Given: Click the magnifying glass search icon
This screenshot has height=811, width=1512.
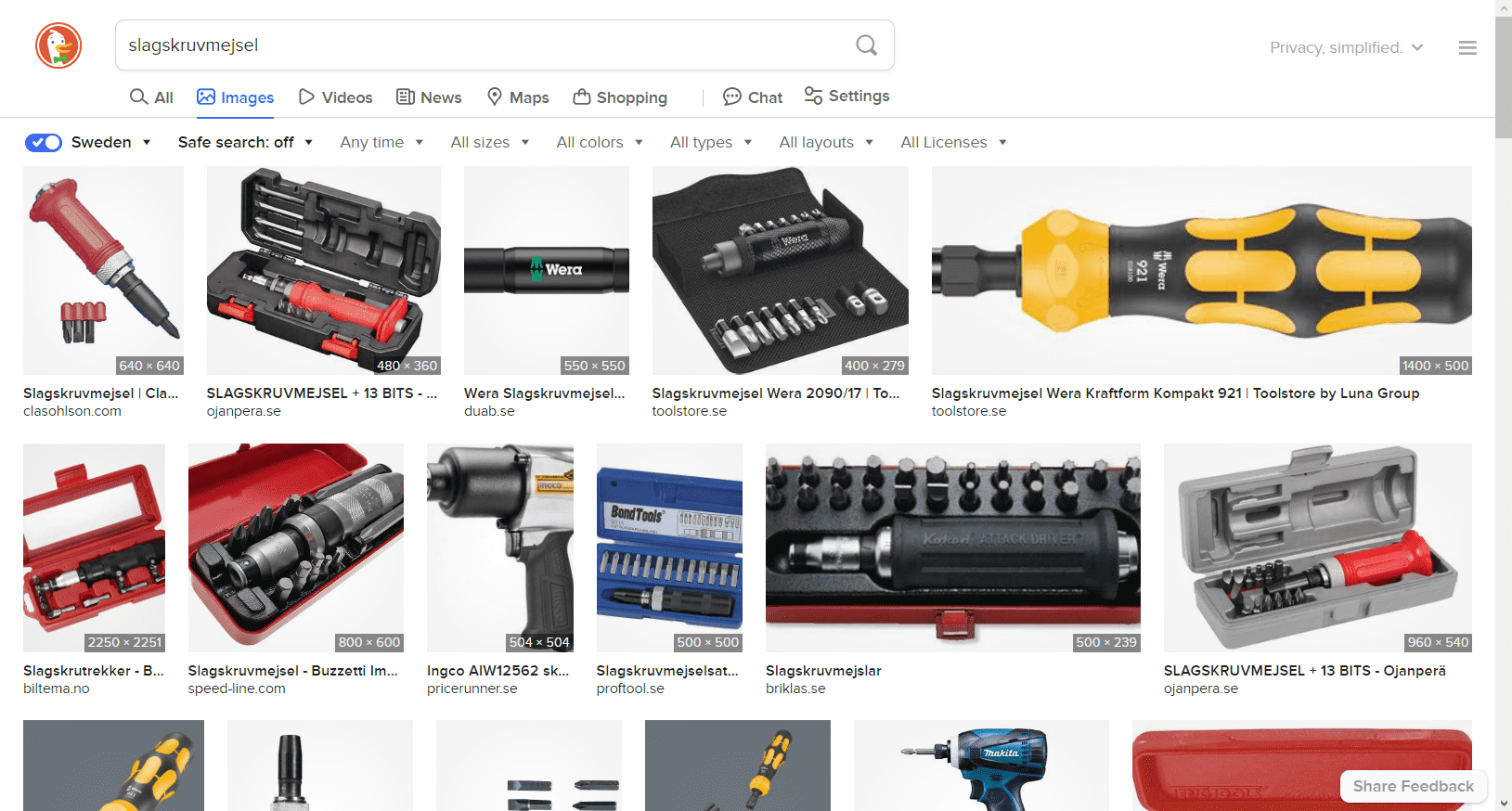Looking at the screenshot, I should coord(866,45).
